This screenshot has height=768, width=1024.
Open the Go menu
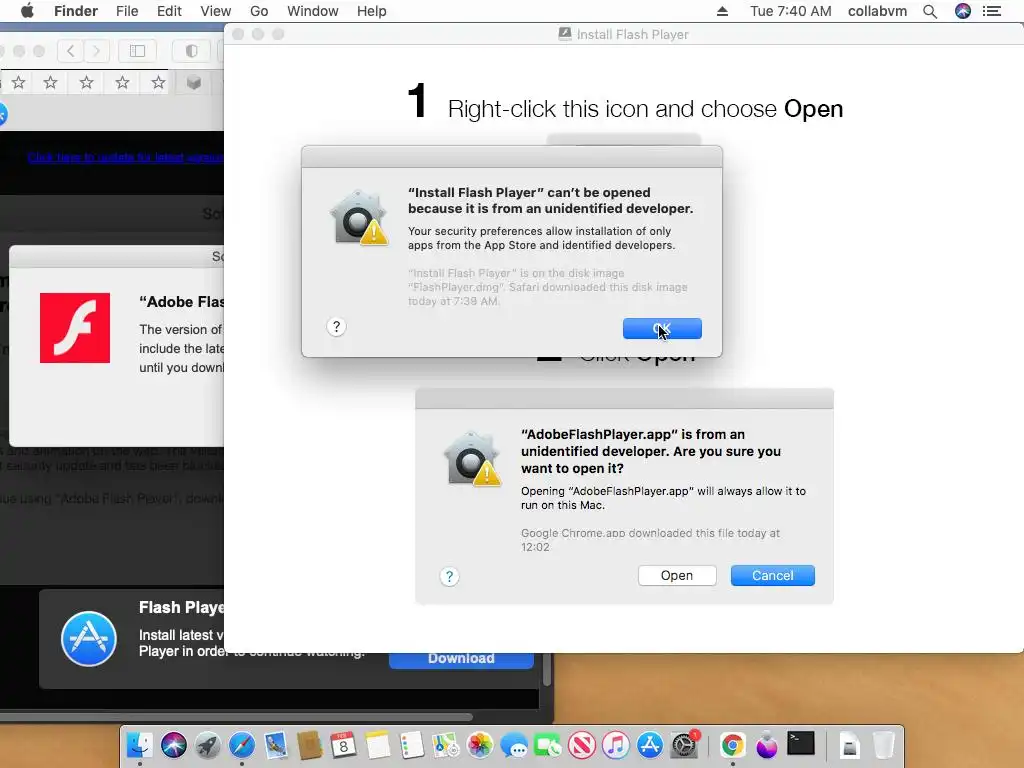[259, 11]
